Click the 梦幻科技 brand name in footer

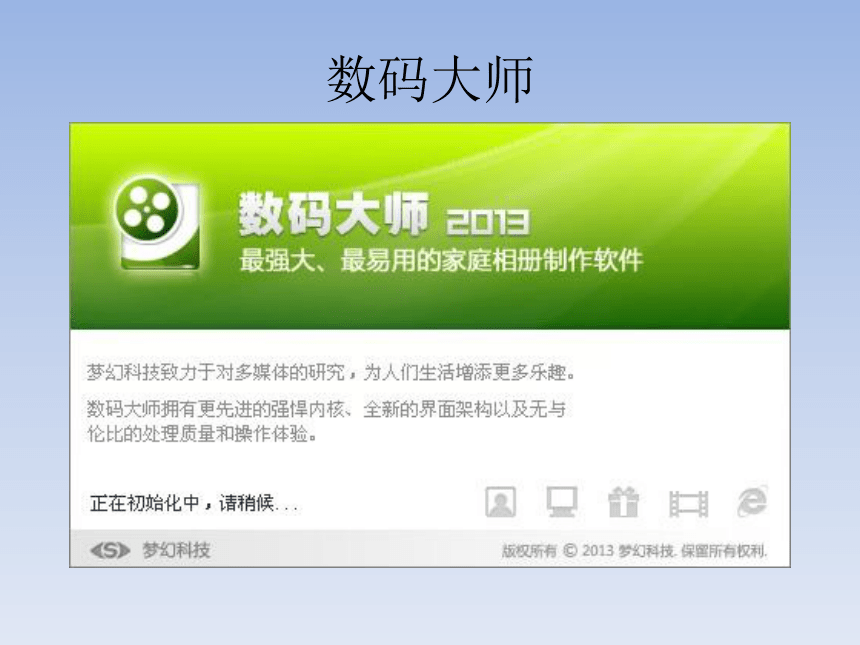click(x=176, y=550)
